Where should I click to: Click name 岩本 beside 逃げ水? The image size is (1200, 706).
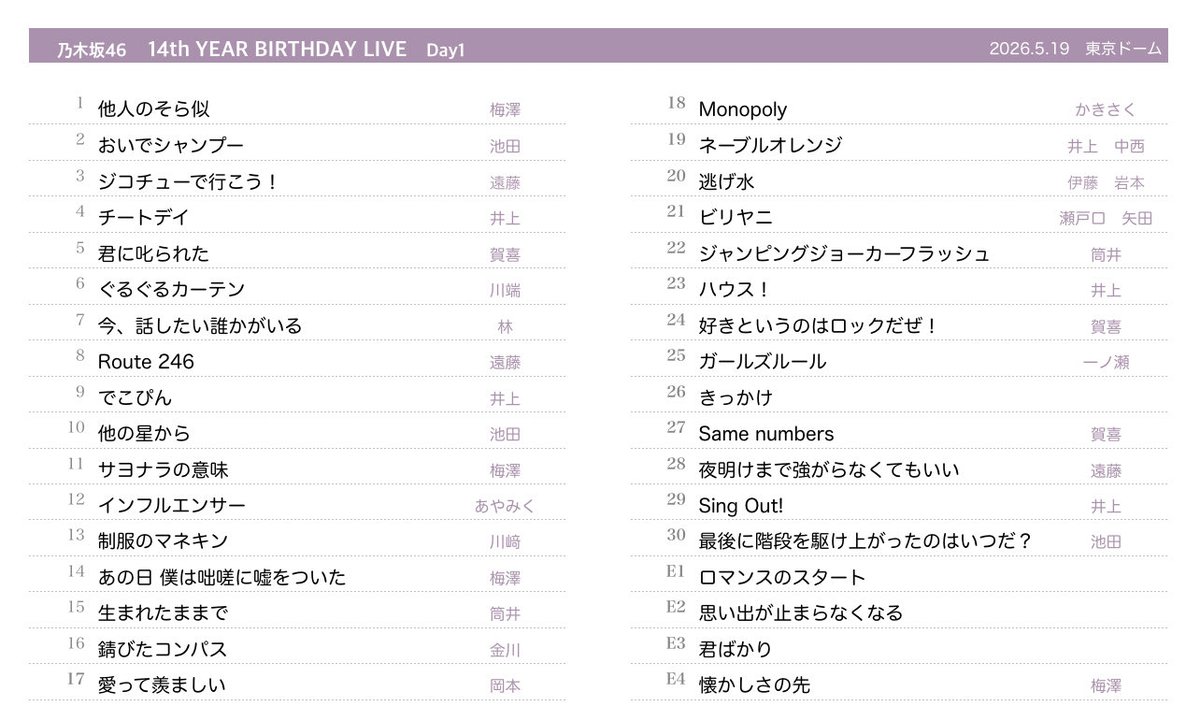[1129, 182]
